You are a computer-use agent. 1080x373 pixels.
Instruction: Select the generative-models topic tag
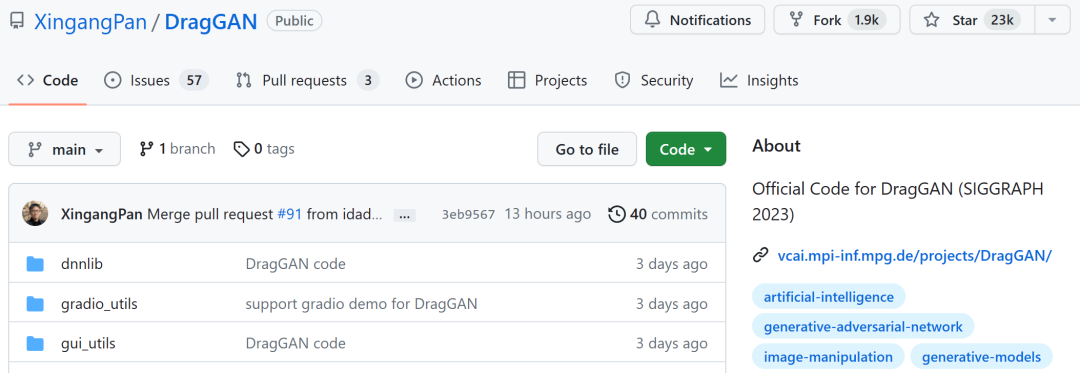[x=982, y=357]
